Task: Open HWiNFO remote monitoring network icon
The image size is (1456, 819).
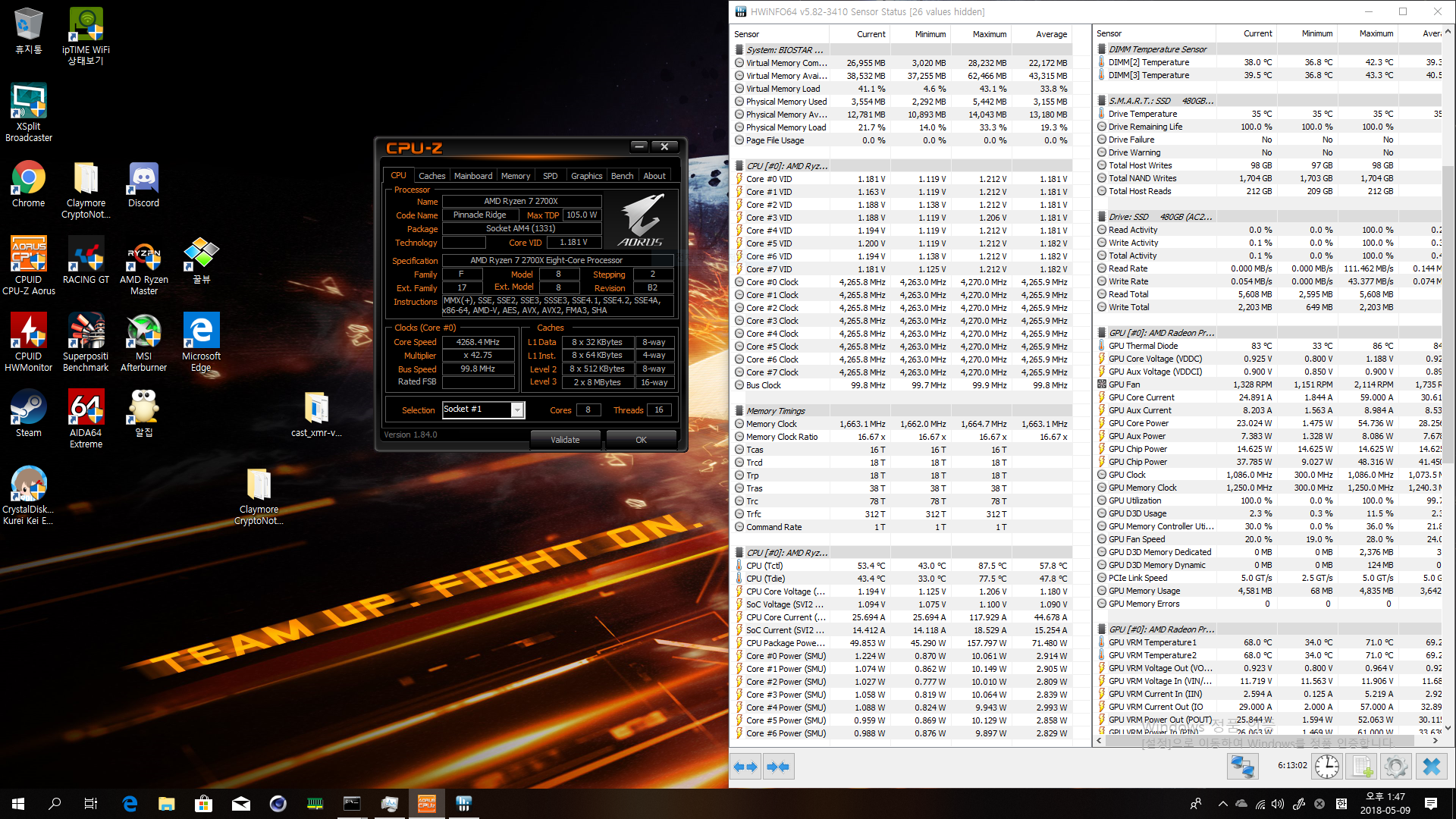Action: 1242,767
